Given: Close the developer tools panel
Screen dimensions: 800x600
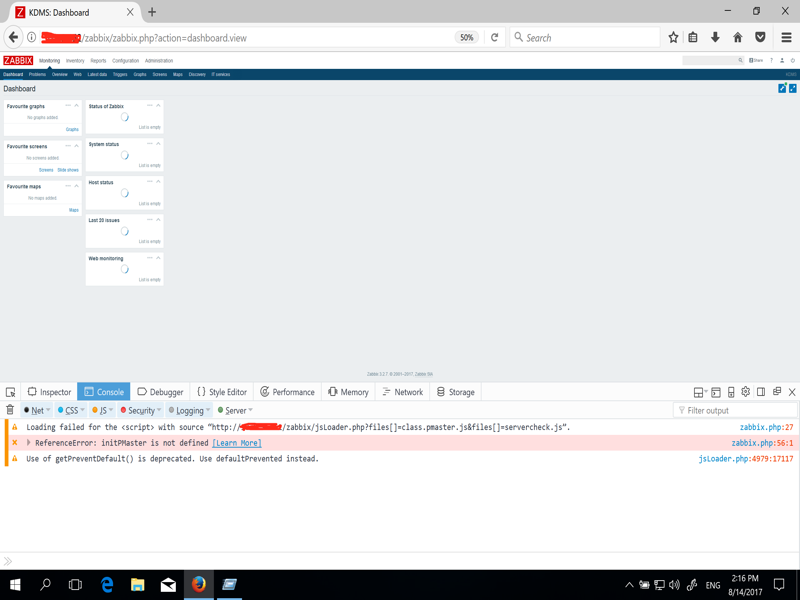Looking at the screenshot, I should 792,392.
